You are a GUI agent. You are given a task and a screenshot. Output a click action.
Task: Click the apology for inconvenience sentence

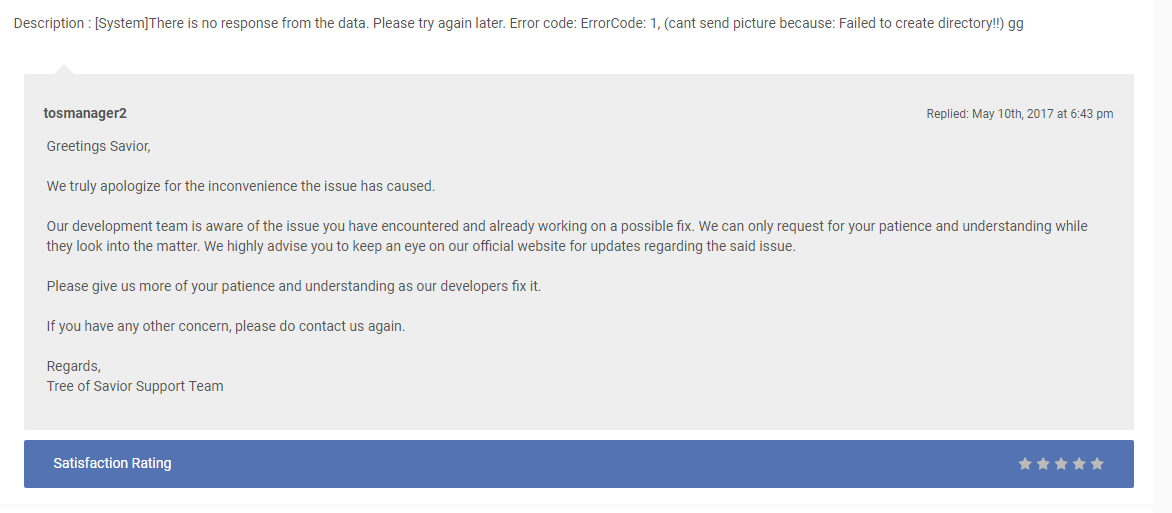pos(241,186)
